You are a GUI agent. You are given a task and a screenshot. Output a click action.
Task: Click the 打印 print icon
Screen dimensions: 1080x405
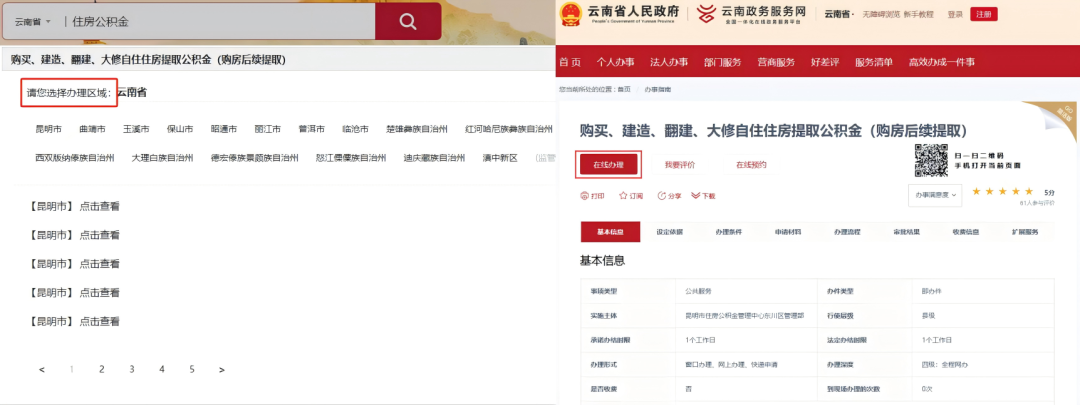[x=585, y=196]
